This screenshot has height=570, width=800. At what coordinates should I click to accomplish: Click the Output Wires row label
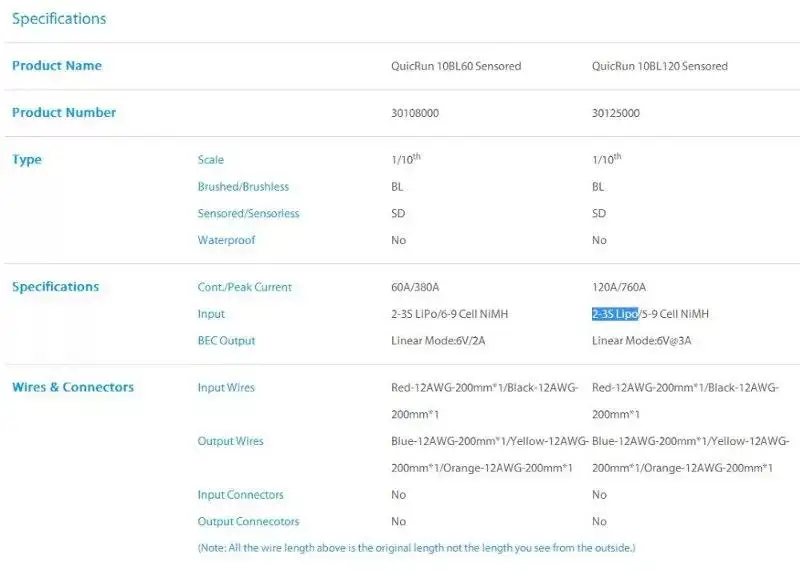point(230,441)
